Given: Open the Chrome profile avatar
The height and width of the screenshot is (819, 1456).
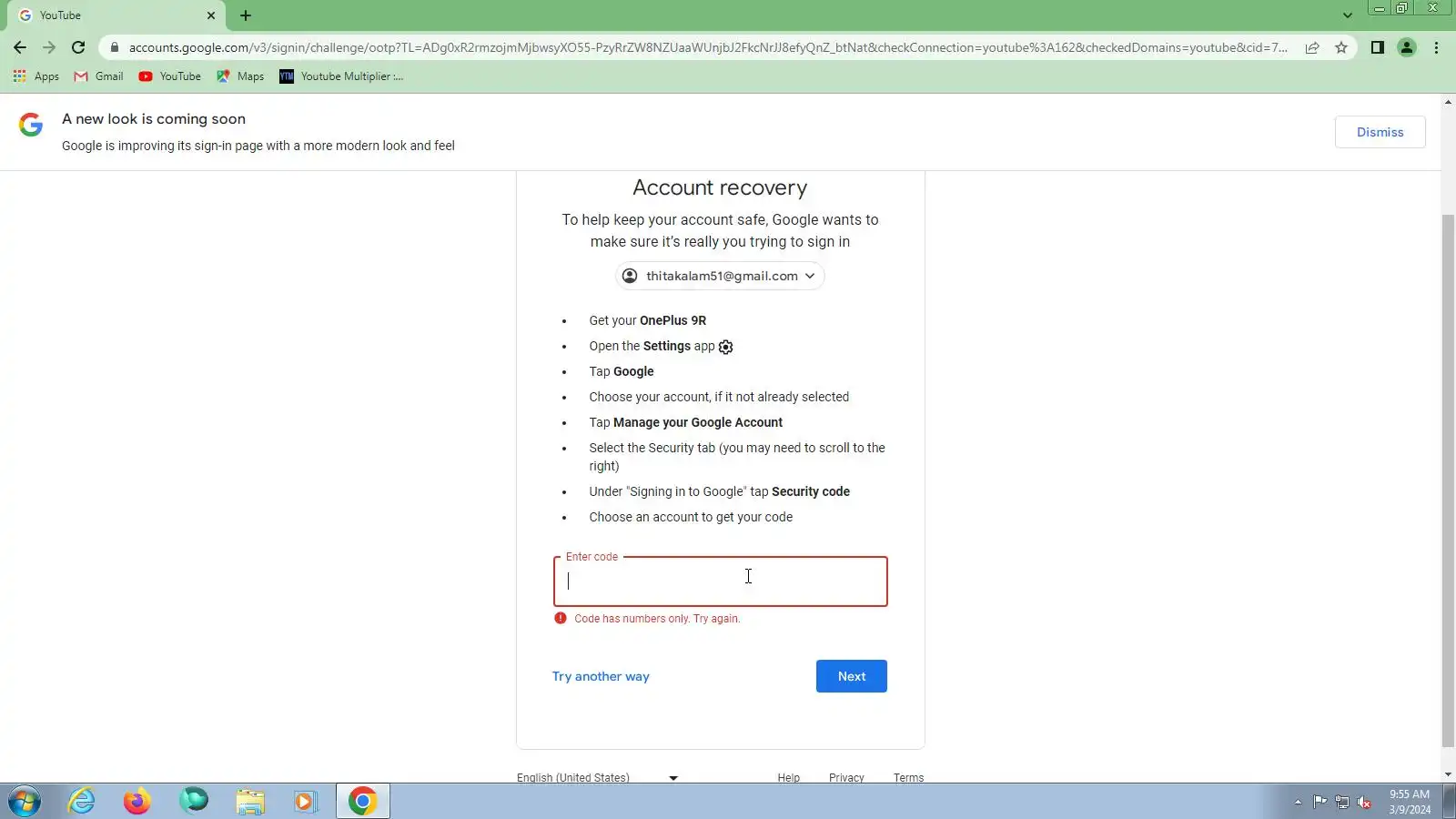Looking at the screenshot, I should [x=1407, y=47].
